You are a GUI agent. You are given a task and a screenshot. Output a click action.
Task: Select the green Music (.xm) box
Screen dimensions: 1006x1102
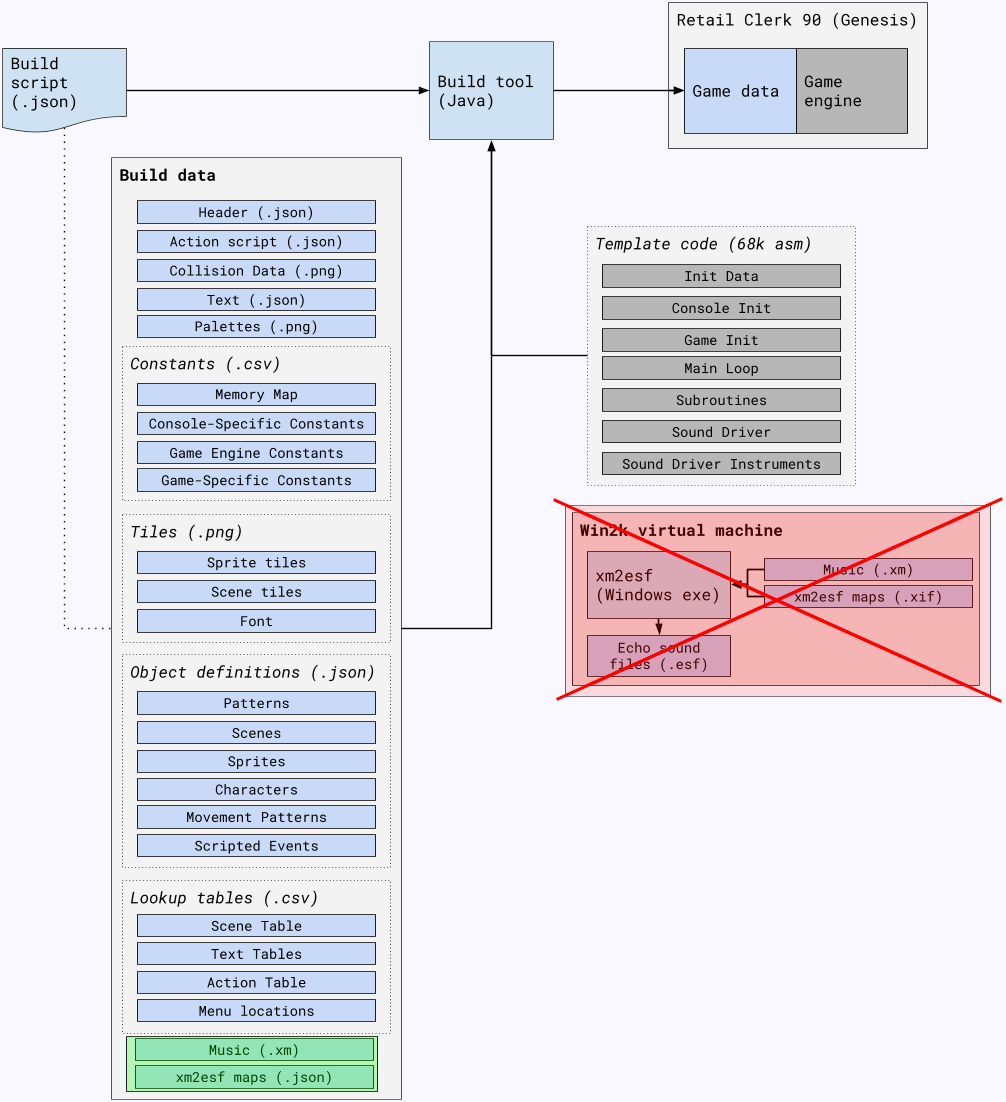point(253,1049)
